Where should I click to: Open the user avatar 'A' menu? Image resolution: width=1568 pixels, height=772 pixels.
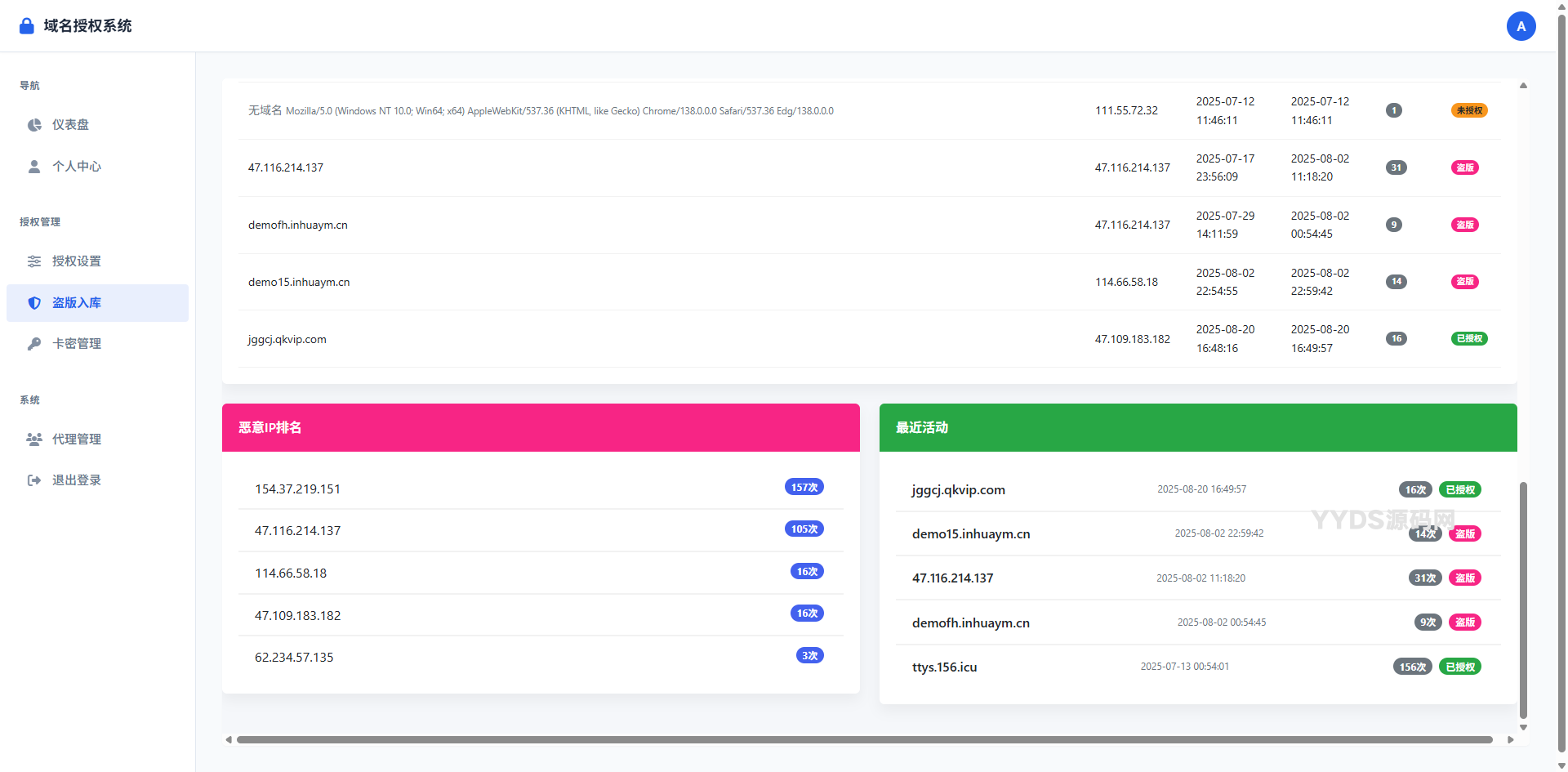1521,25
